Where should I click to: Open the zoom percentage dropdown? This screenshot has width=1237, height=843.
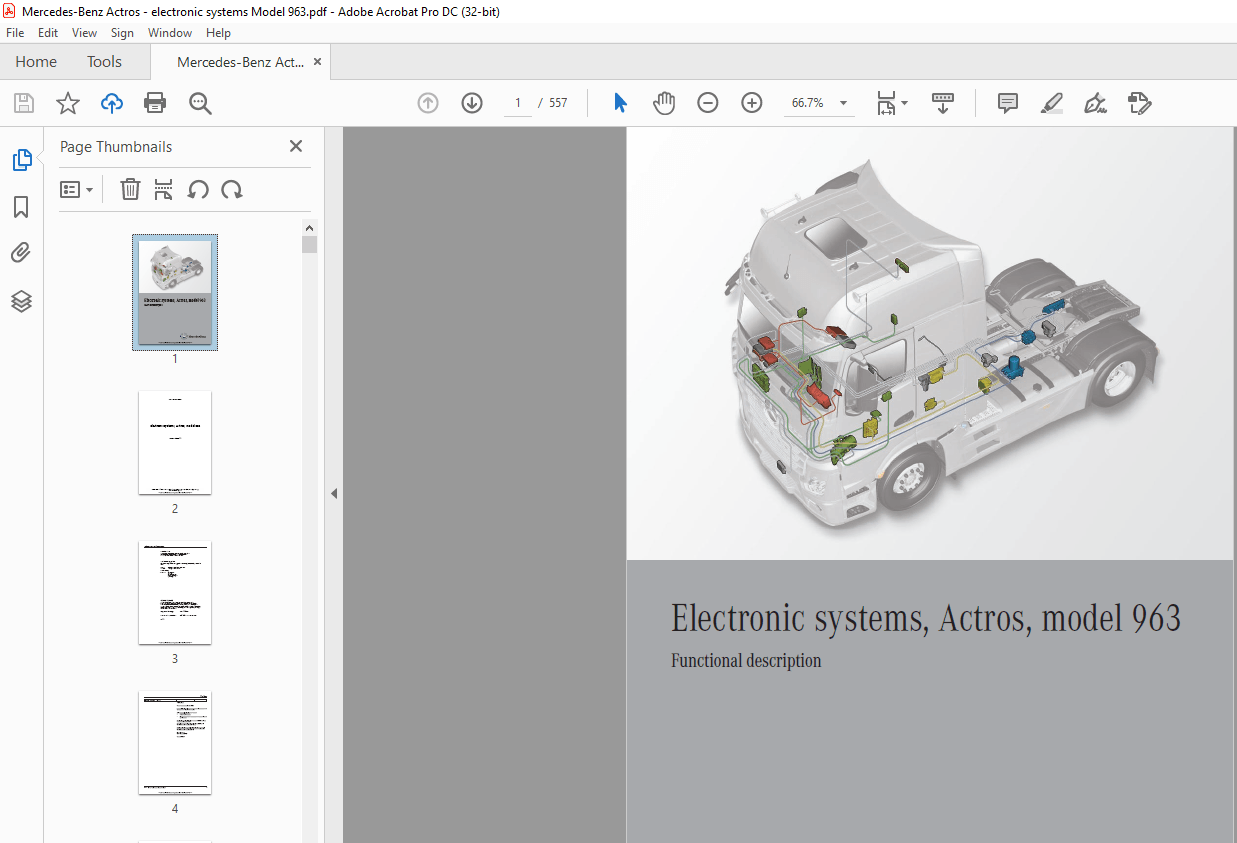[843, 102]
